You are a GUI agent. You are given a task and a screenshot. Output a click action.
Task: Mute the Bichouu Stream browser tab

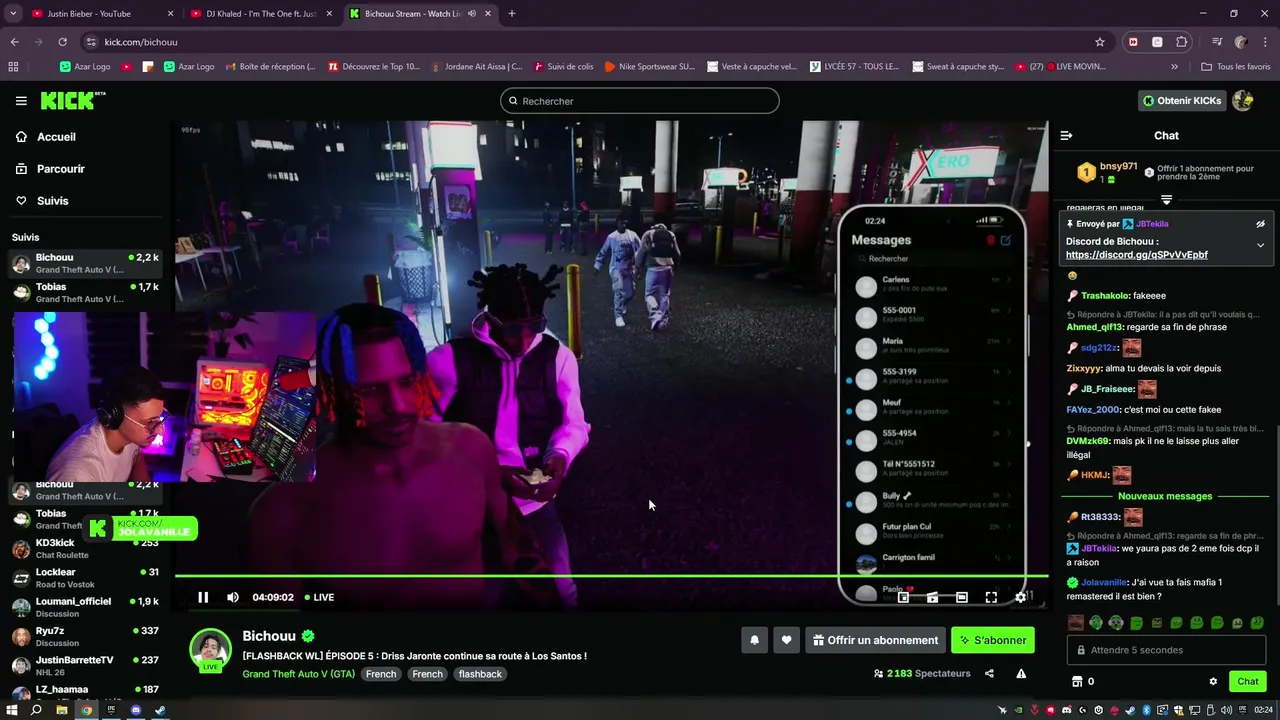(472, 14)
